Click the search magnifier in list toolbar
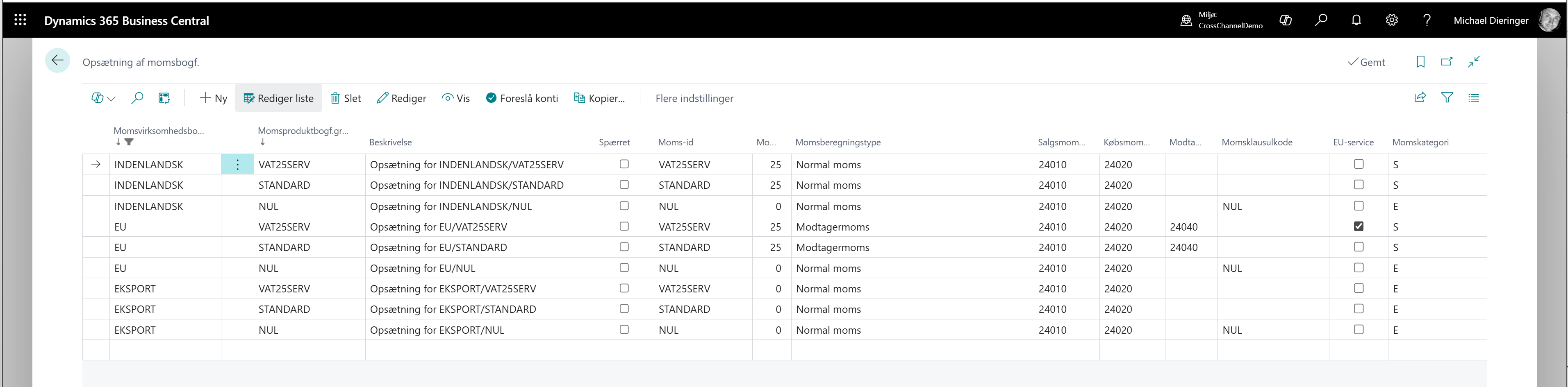Viewport: 1568px width, 387px height. [138, 98]
